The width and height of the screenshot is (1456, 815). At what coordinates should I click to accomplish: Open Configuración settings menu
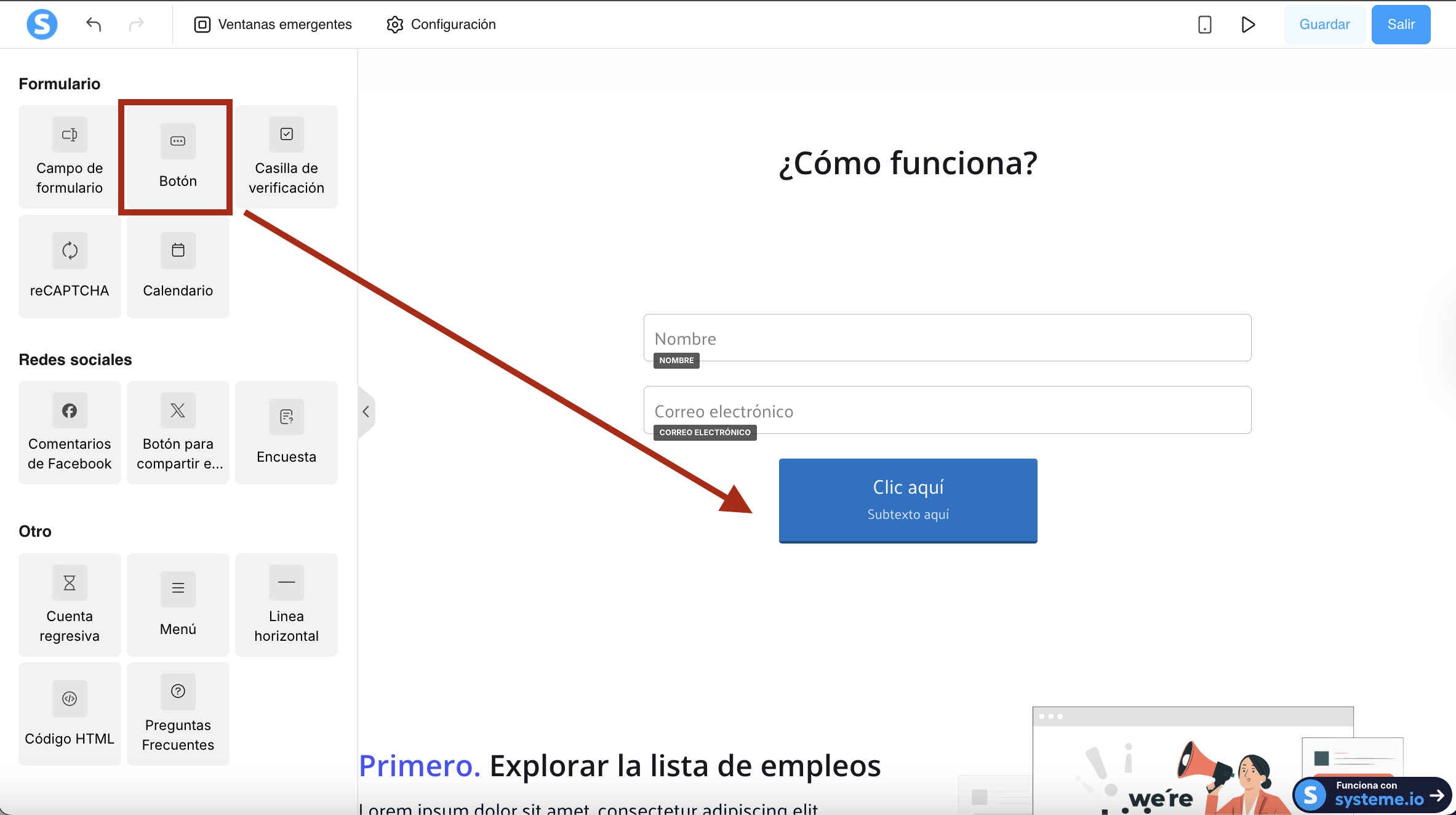(x=441, y=25)
